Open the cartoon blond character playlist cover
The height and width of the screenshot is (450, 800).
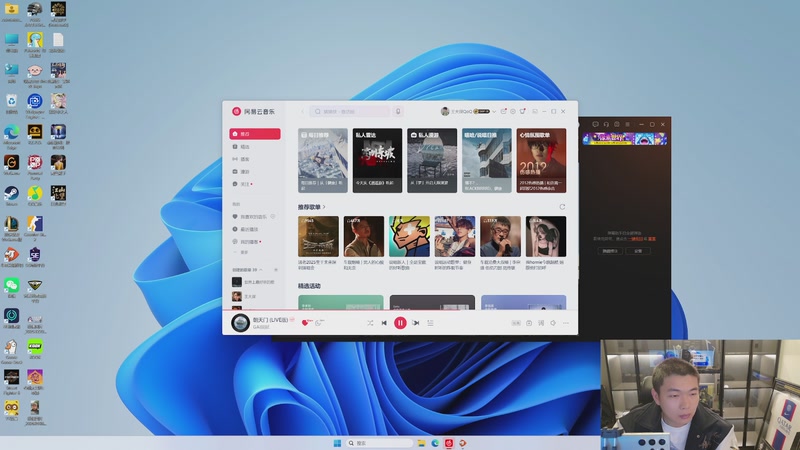[409, 236]
